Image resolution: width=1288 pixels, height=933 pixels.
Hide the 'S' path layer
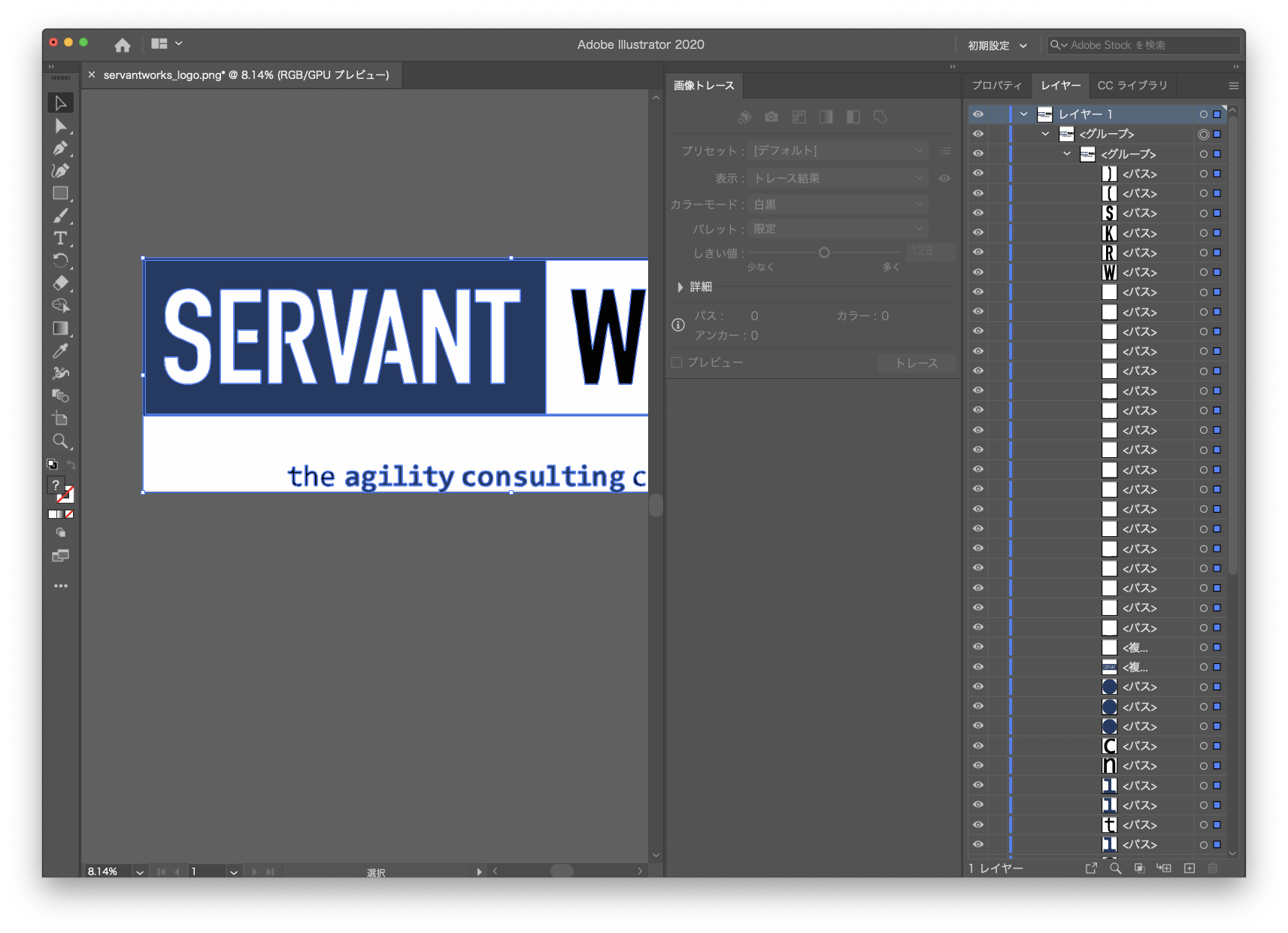coord(978,213)
